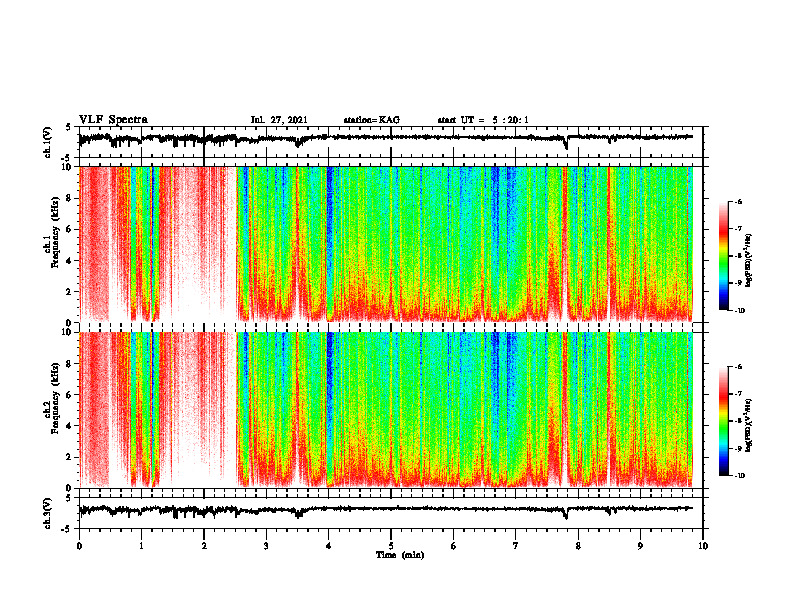This screenshot has width=792, height=612.
Task: Click the time axis tick label "10"
Action: pos(703,546)
